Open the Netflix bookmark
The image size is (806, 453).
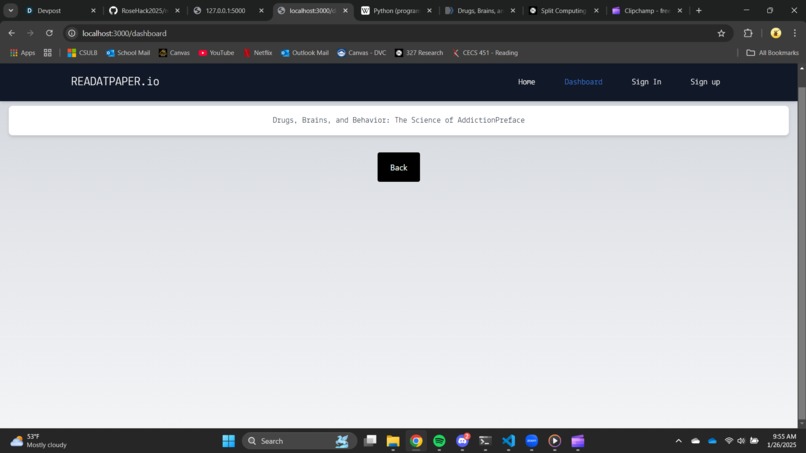[258, 52]
